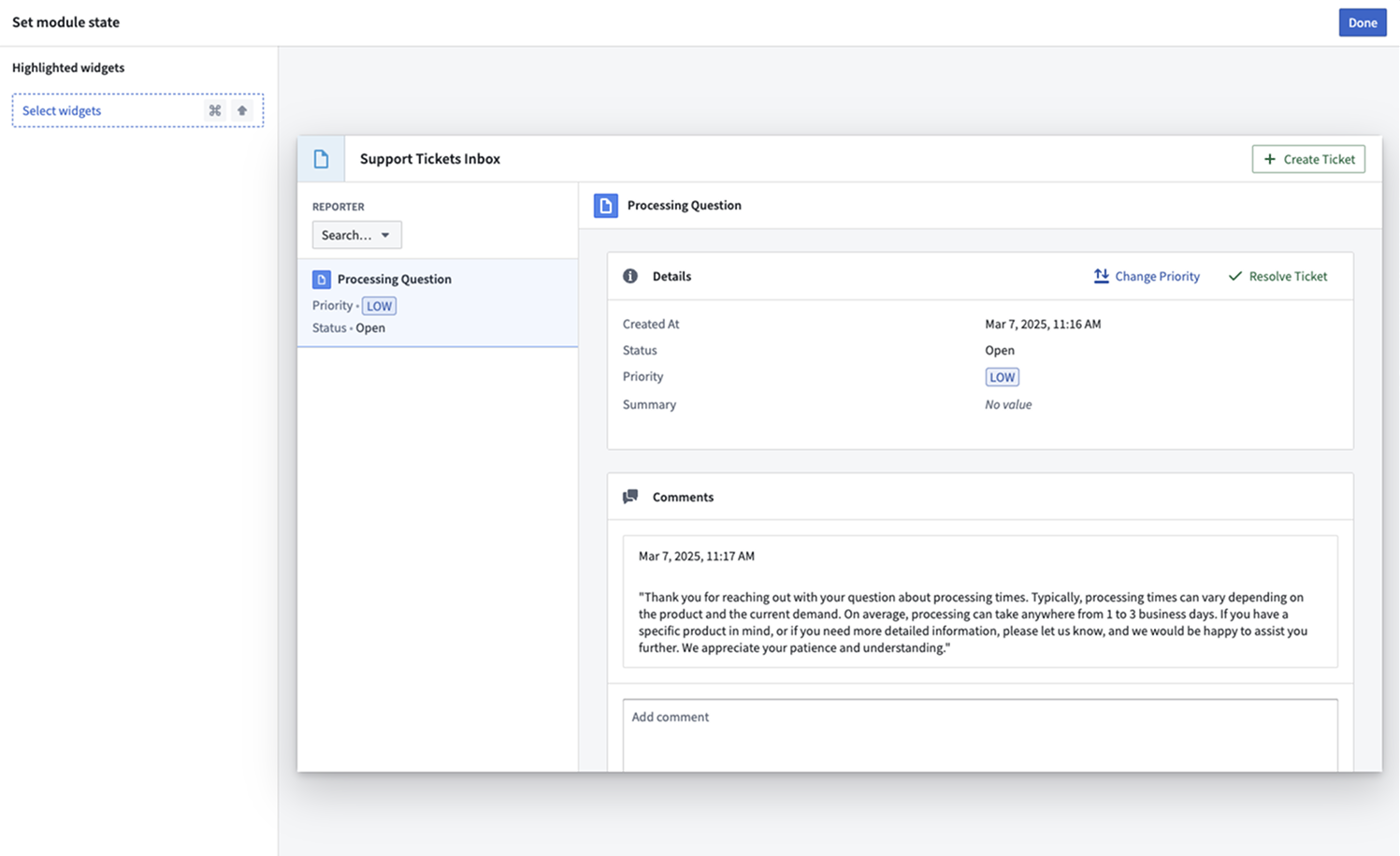
Task: Open the Reporter Search dropdown
Action: click(x=356, y=235)
